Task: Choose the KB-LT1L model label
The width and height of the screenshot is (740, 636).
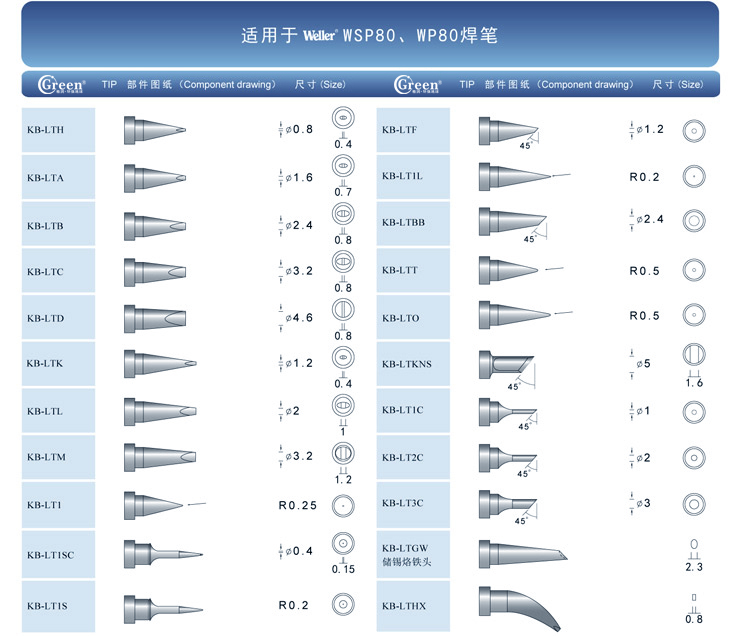Action: (x=402, y=176)
